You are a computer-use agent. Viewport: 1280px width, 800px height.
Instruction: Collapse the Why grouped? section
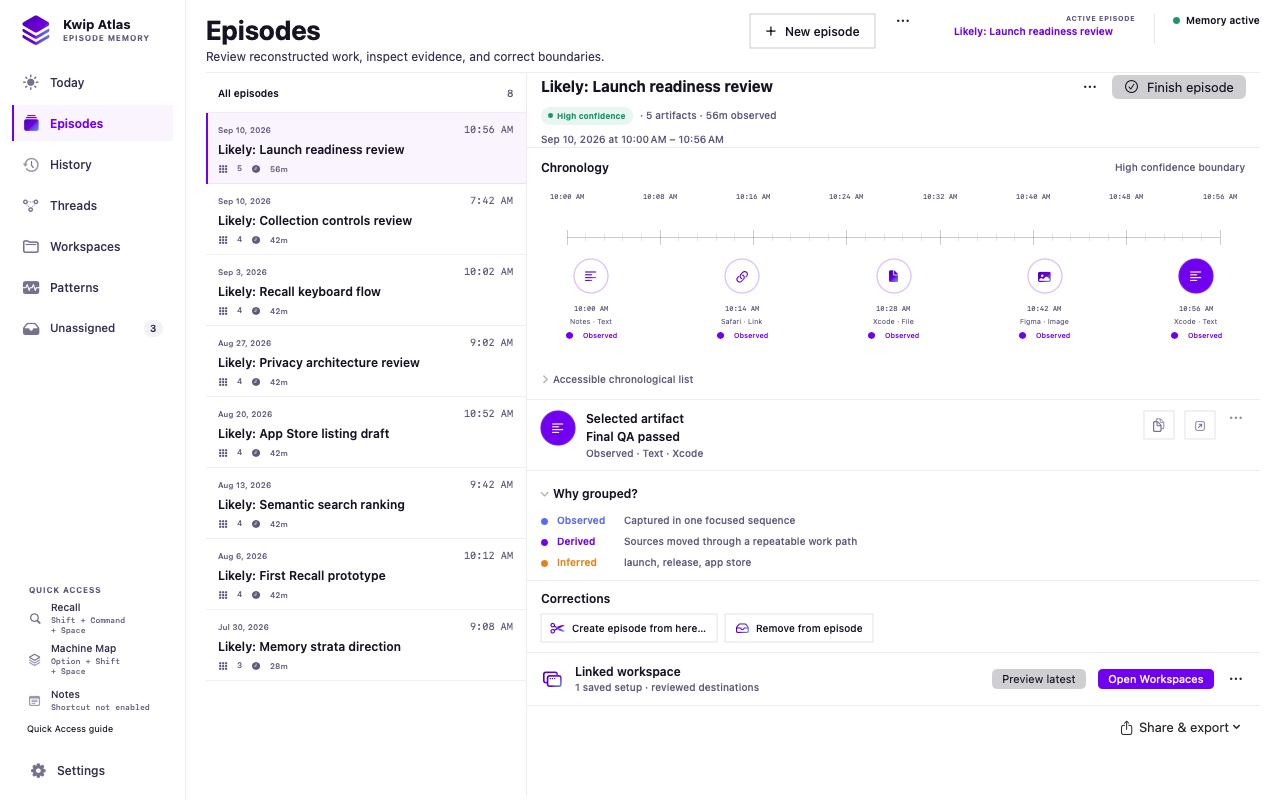click(590, 494)
